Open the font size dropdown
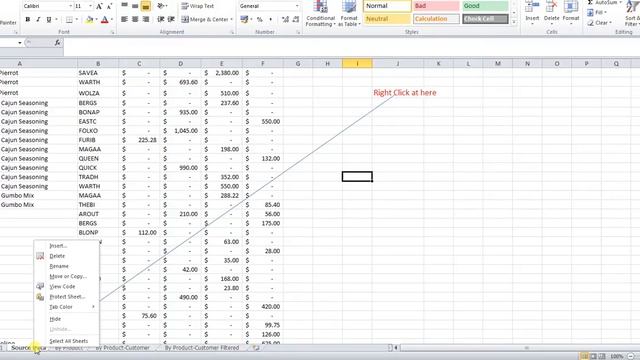 pyautogui.click(x=90, y=6)
